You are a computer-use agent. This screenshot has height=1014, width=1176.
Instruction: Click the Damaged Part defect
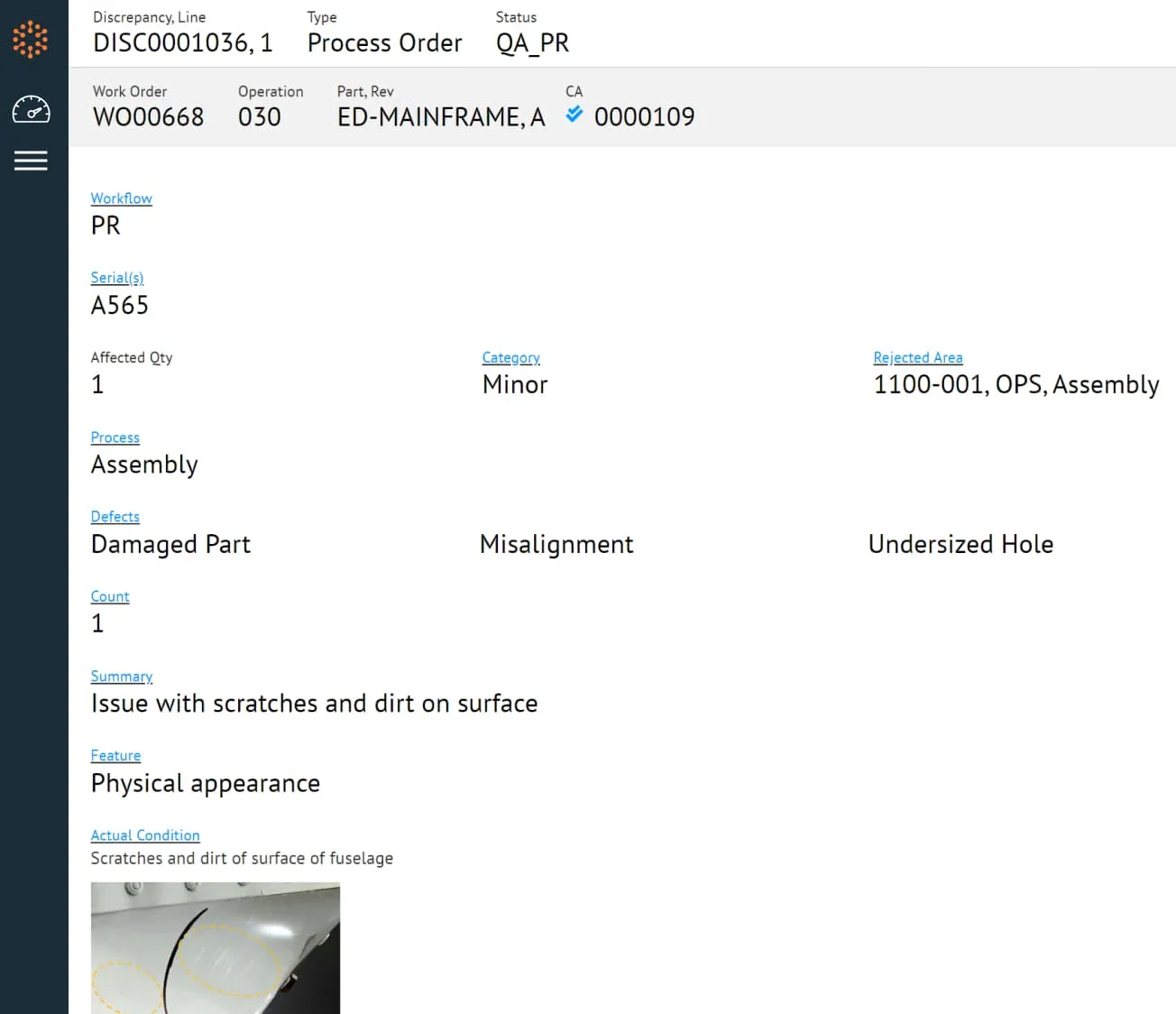point(171,545)
